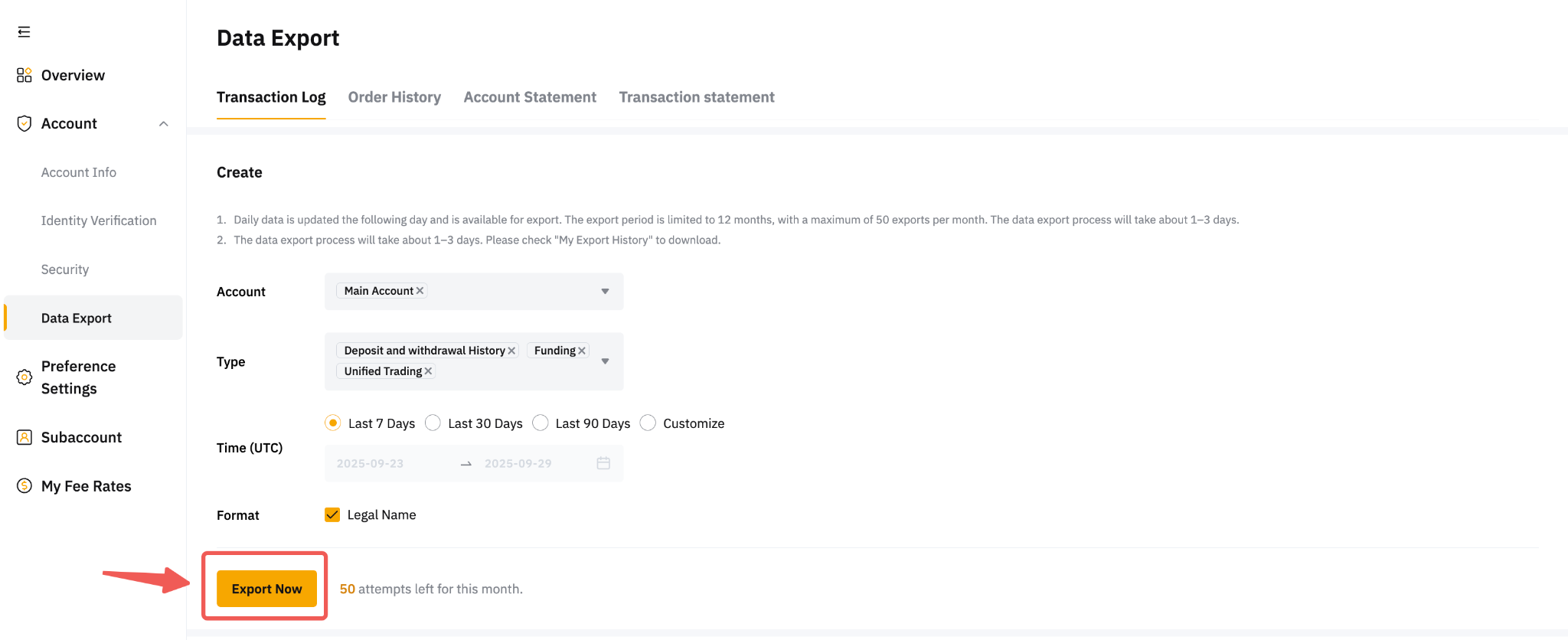Collapse the sidebar menu icon
Screen dimensions: 1568x640
coord(24,32)
